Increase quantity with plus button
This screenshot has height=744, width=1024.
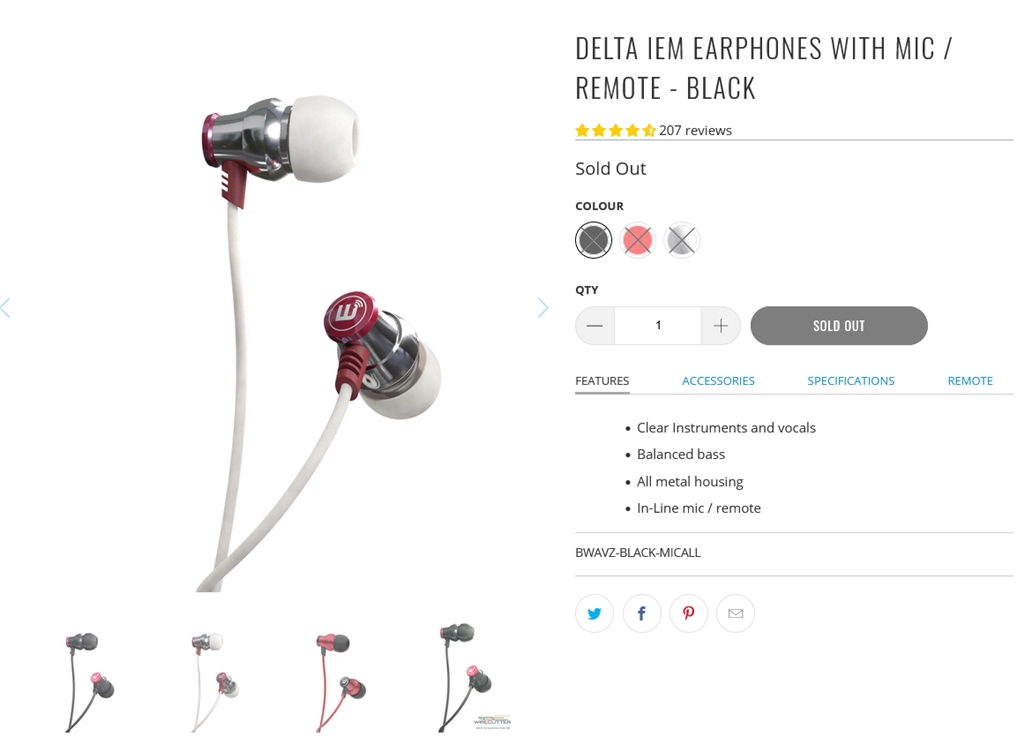[721, 325]
